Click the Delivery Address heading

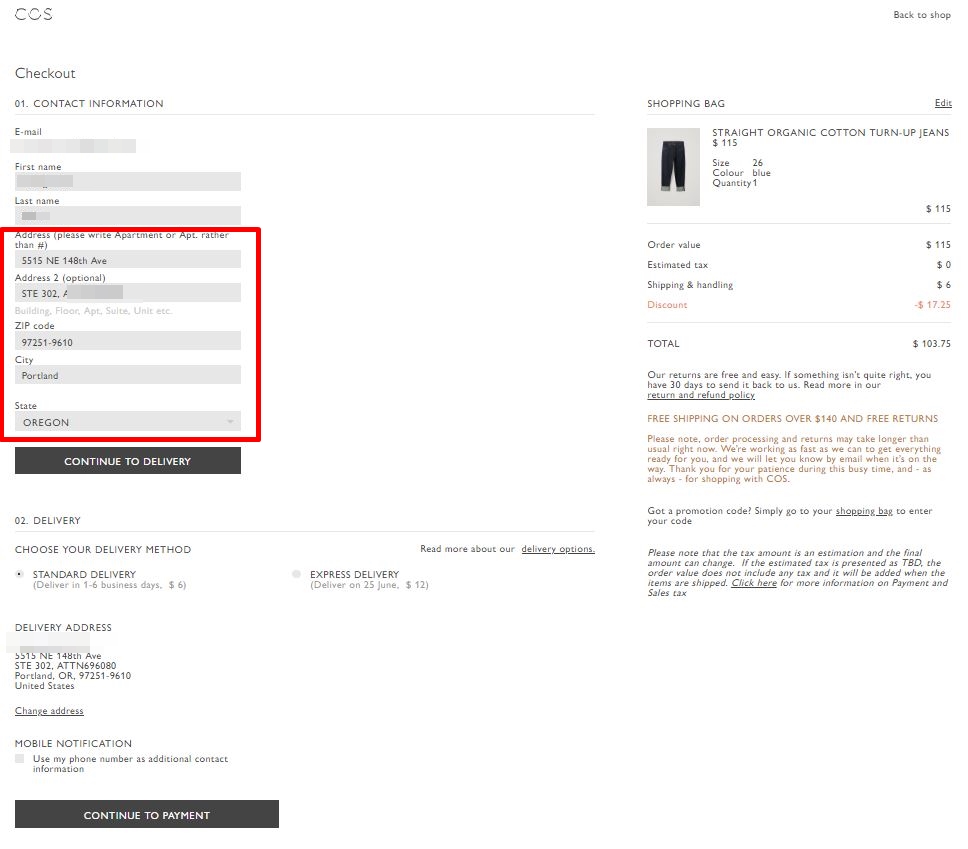(x=64, y=627)
